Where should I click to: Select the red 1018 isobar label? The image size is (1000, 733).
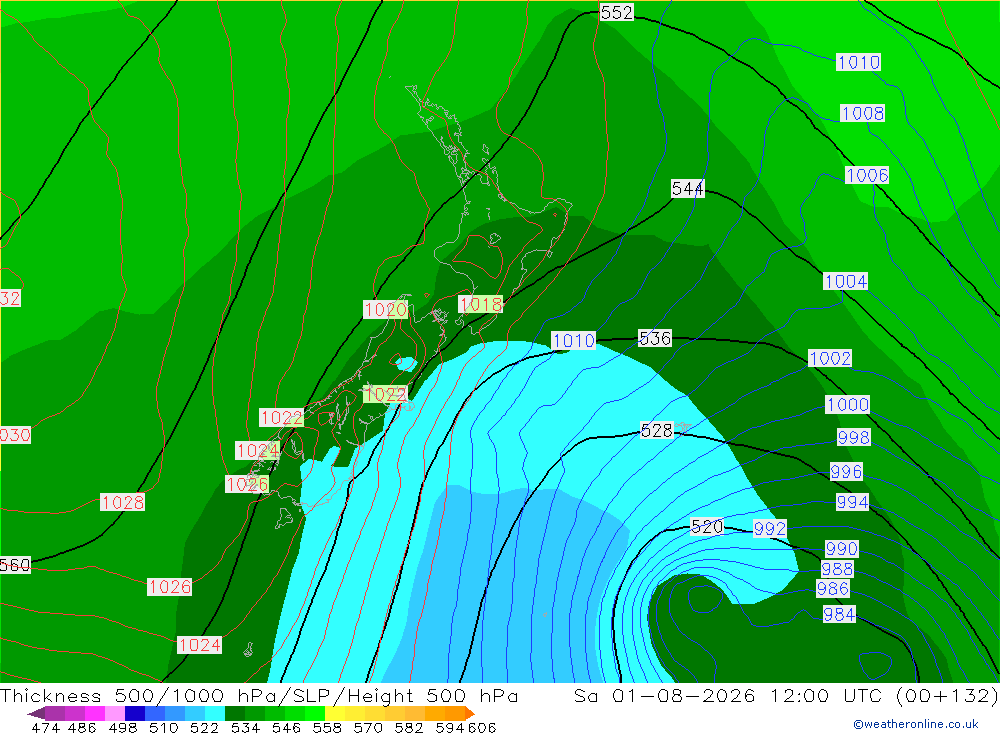480,304
